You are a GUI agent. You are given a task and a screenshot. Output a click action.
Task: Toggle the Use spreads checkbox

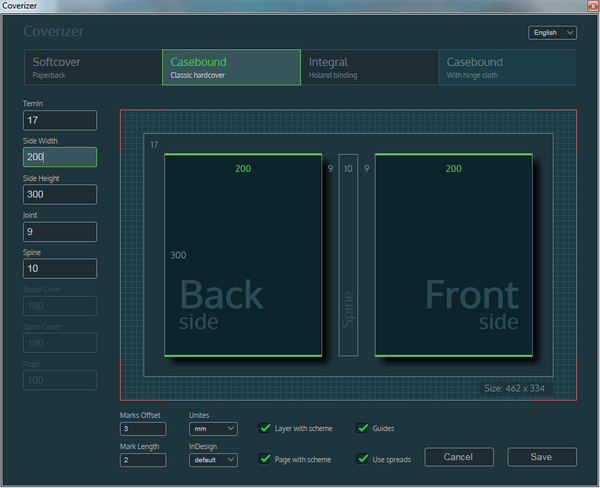[362, 459]
